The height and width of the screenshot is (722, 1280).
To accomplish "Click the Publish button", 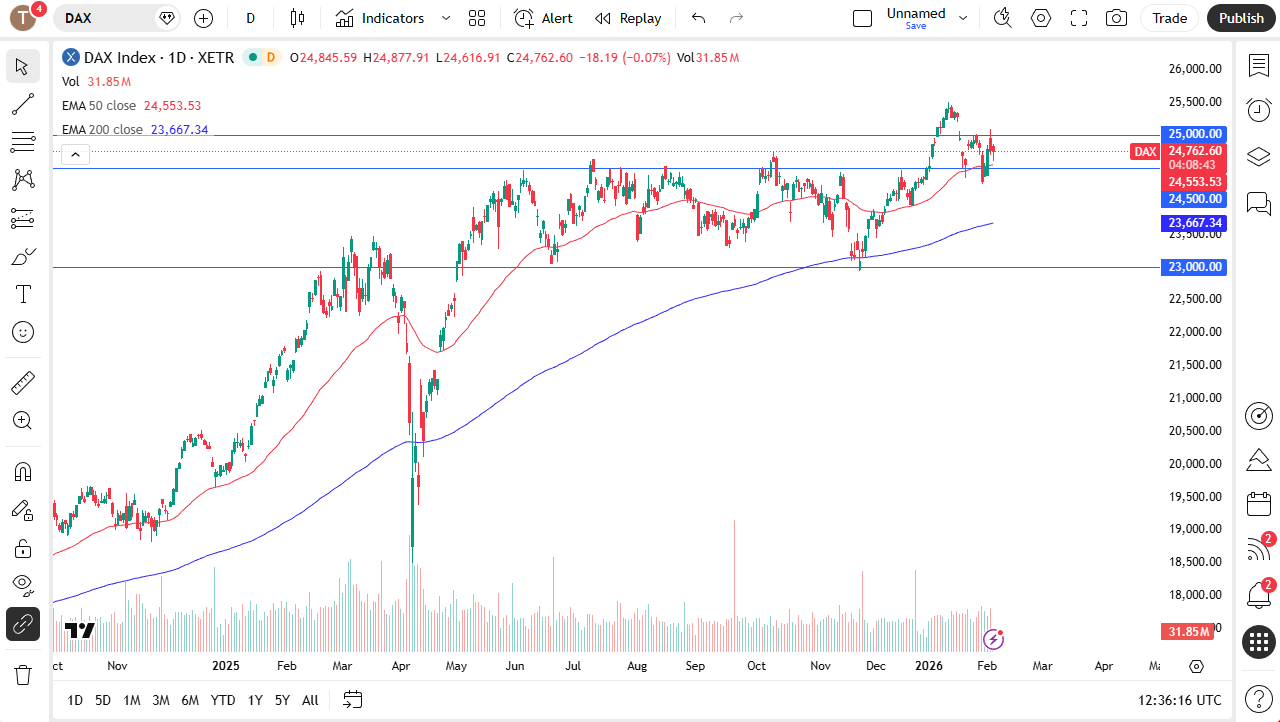I will [x=1241, y=18].
